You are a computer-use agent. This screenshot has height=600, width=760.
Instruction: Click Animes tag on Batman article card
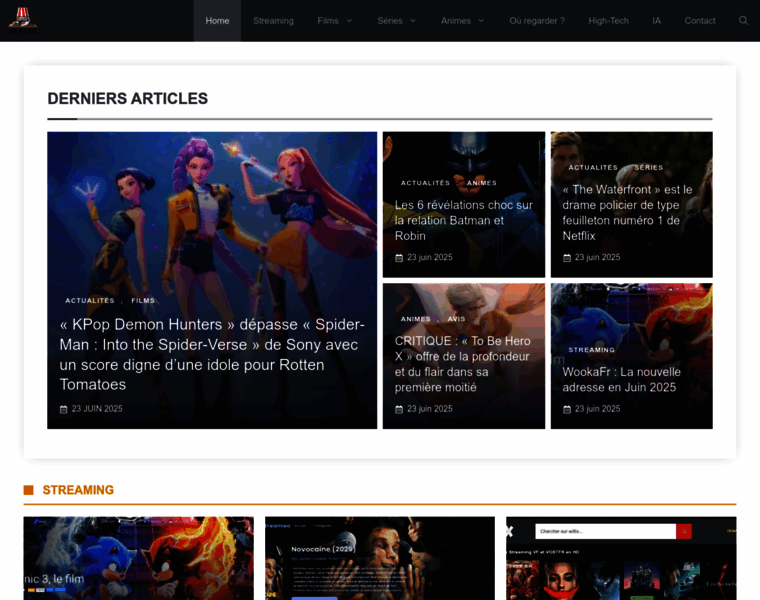pos(482,183)
